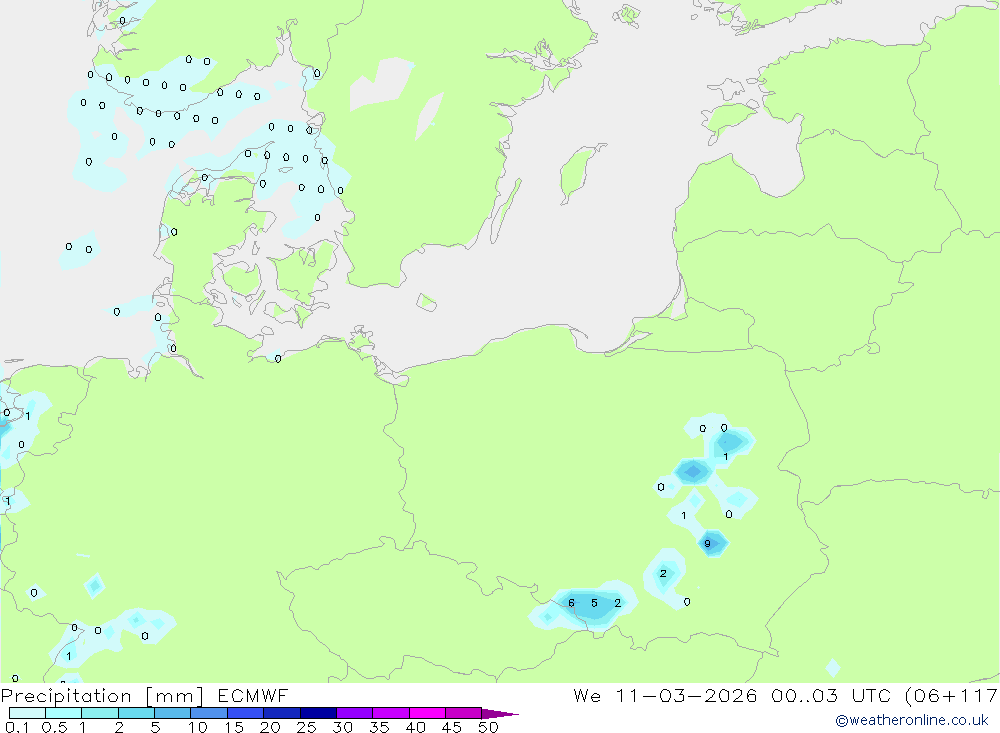The image size is (1000, 733).
Task: Click the legend scale label '15'
Action: [x=234, y=727]
